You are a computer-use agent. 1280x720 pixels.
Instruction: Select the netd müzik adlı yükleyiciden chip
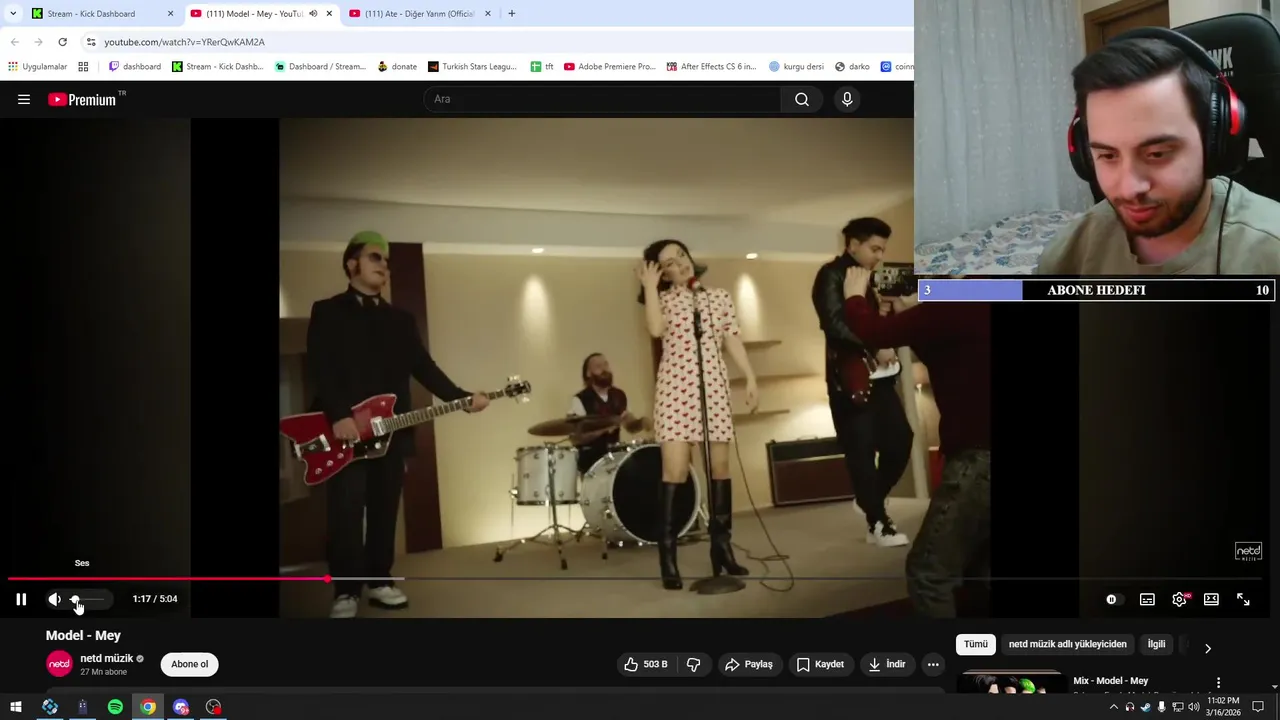click(x=1067, y=645)
